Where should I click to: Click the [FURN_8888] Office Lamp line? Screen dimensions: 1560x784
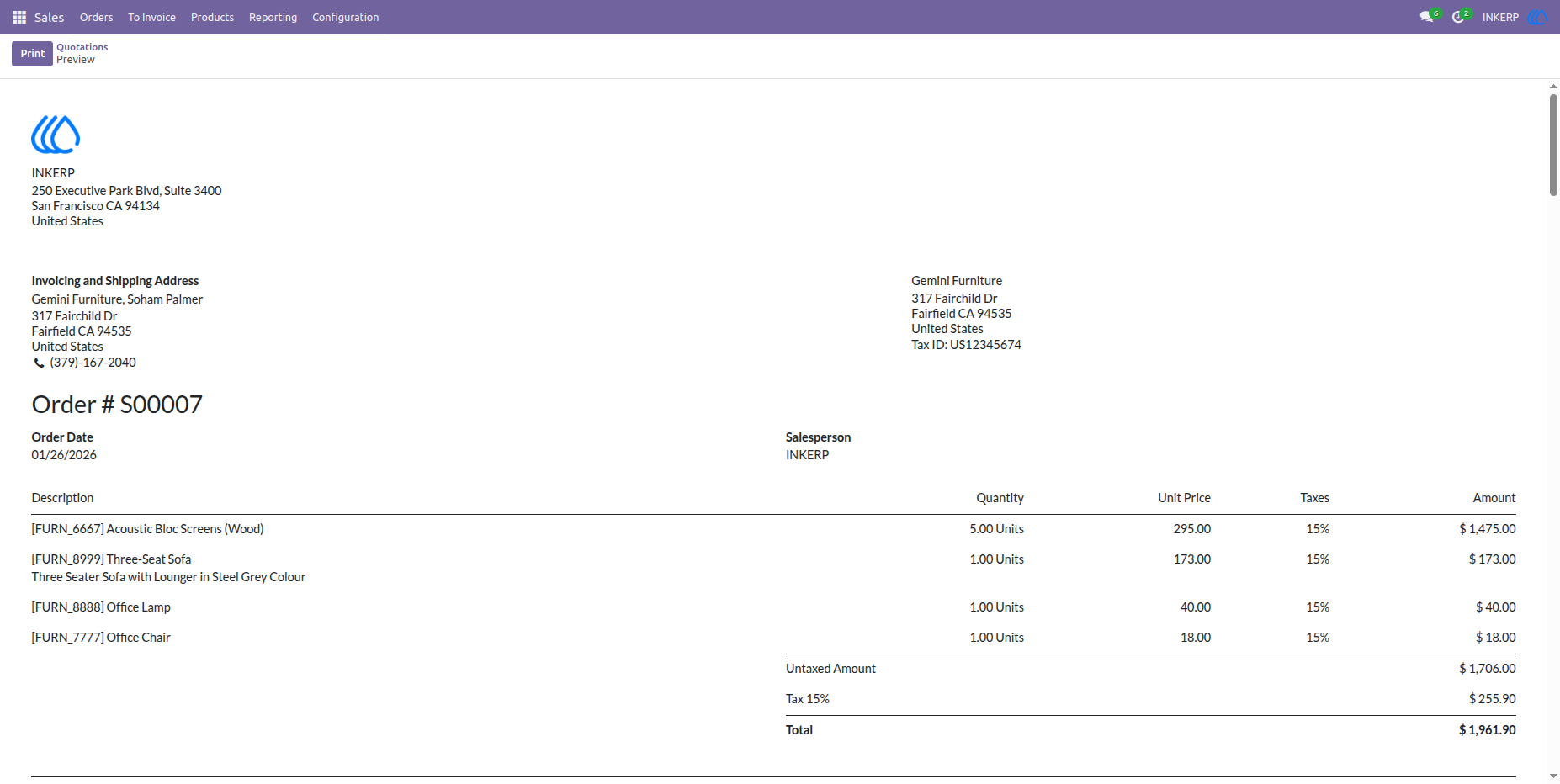101,607
